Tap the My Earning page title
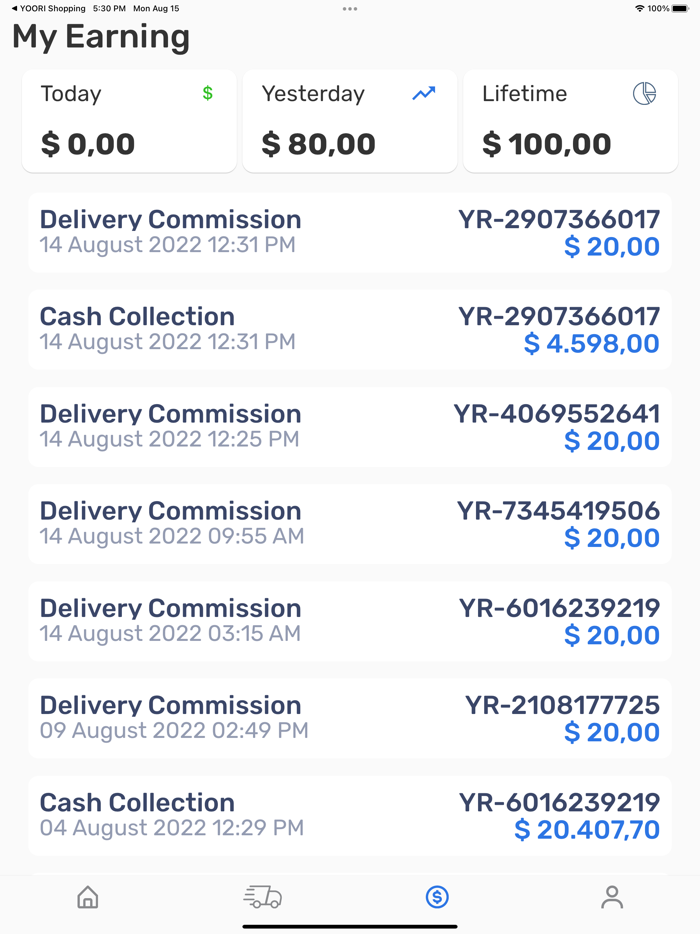Viewport: 700px width, 934px height. (100, 37)
